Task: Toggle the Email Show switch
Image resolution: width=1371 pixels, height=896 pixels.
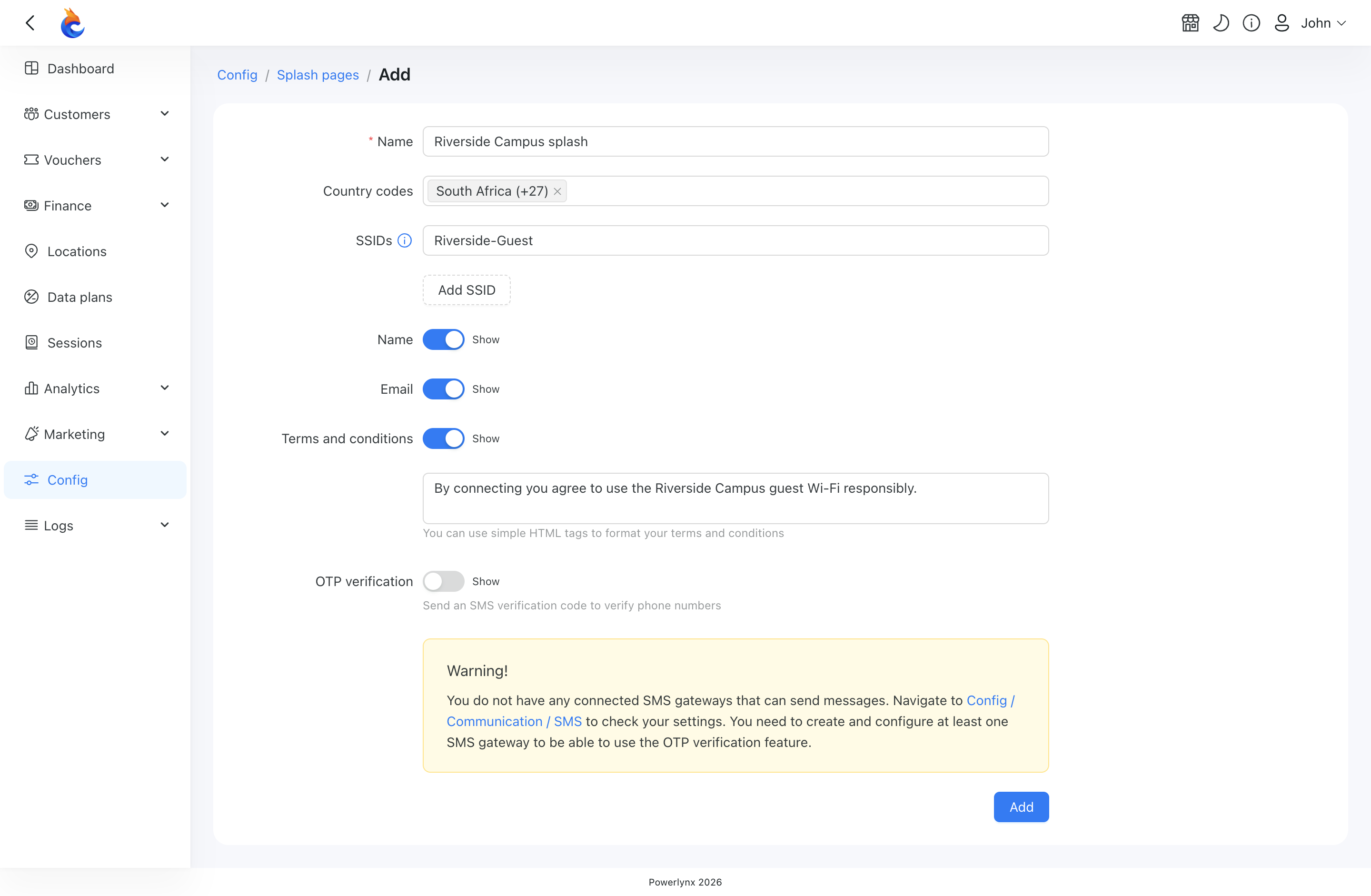Action: coord(444,389)
